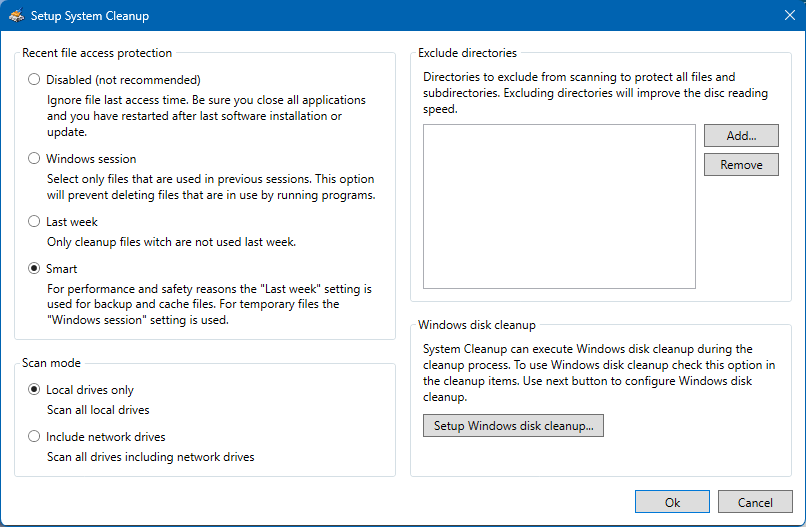Click the Add... button for excluded directories
The height and width of the screenshot is (527, 806).
[741, 136]
